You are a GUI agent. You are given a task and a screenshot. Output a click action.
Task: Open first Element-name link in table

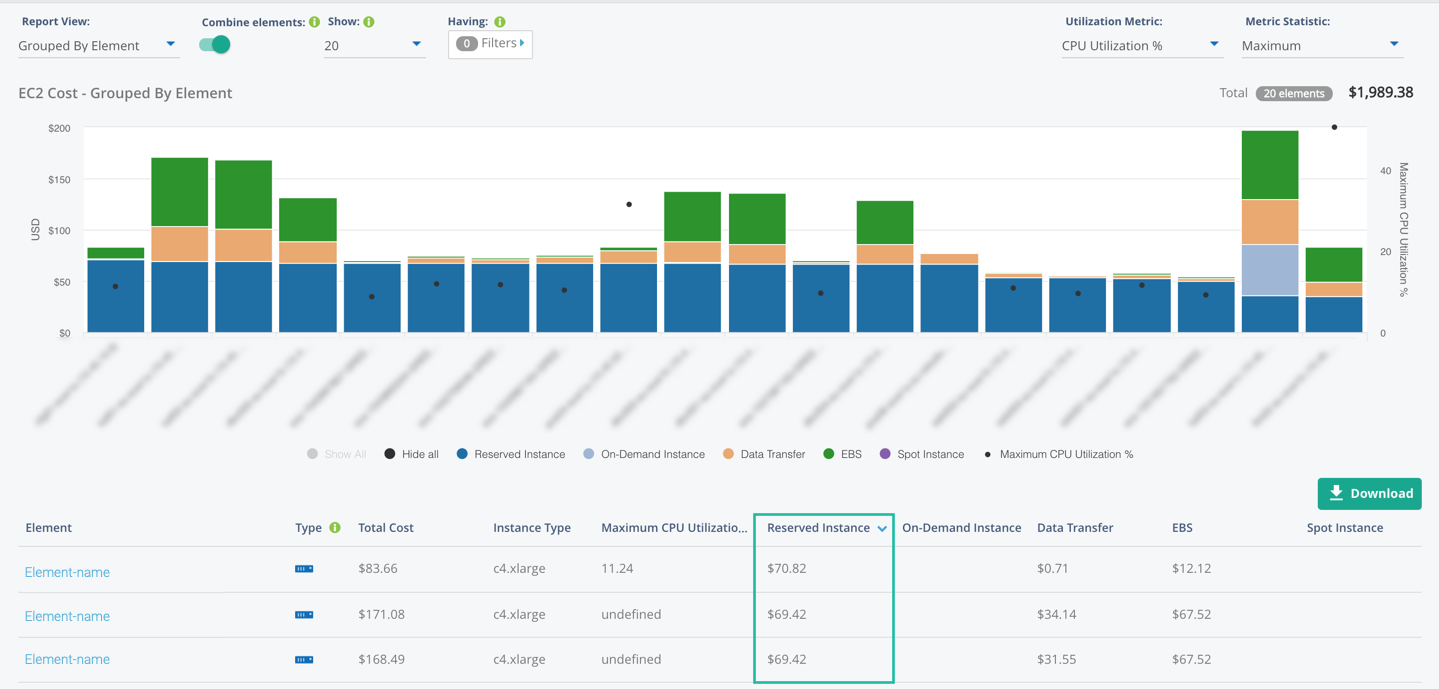67,572
